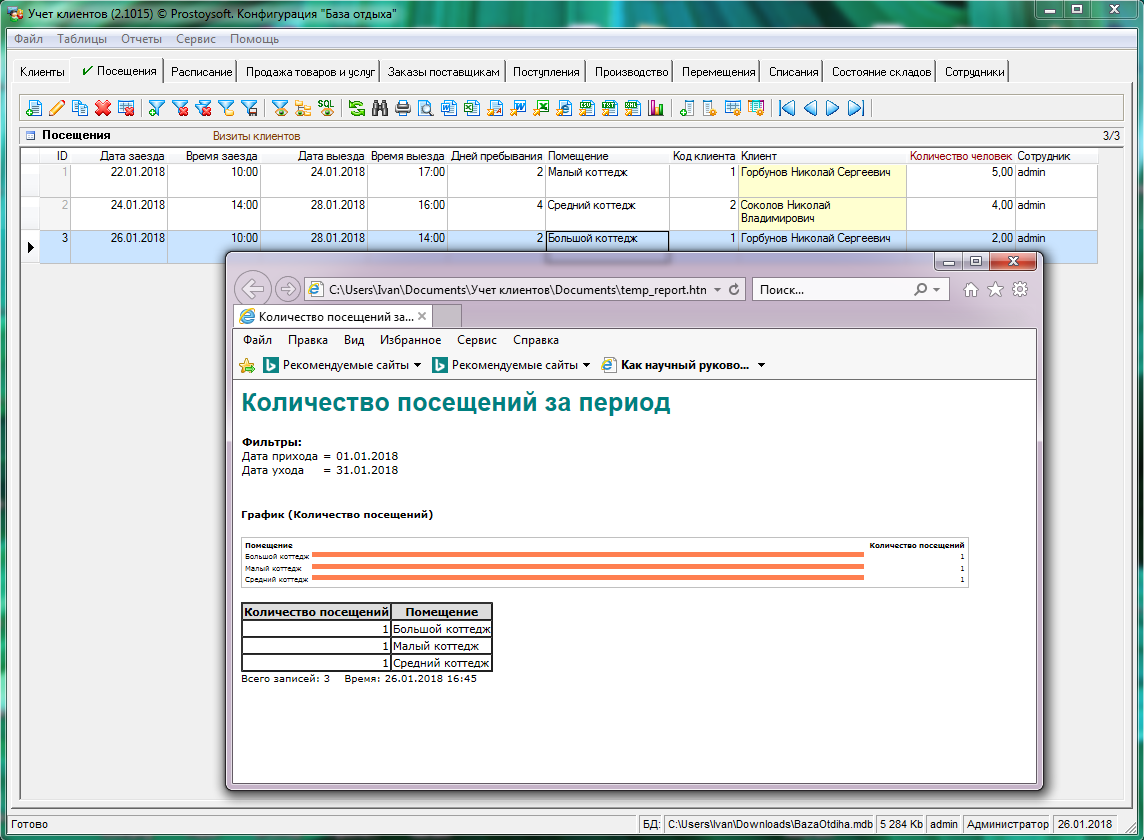
Task: Click the green refresh data icon
Action: tap(357, 108)
